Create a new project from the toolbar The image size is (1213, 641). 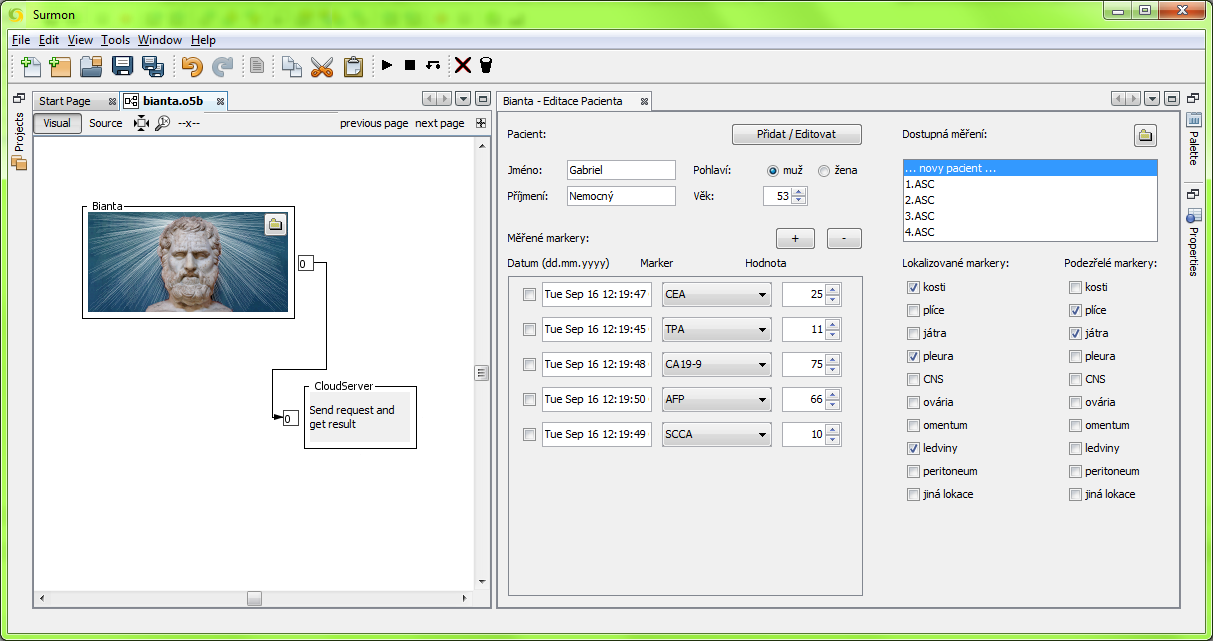tap(60, 66)
